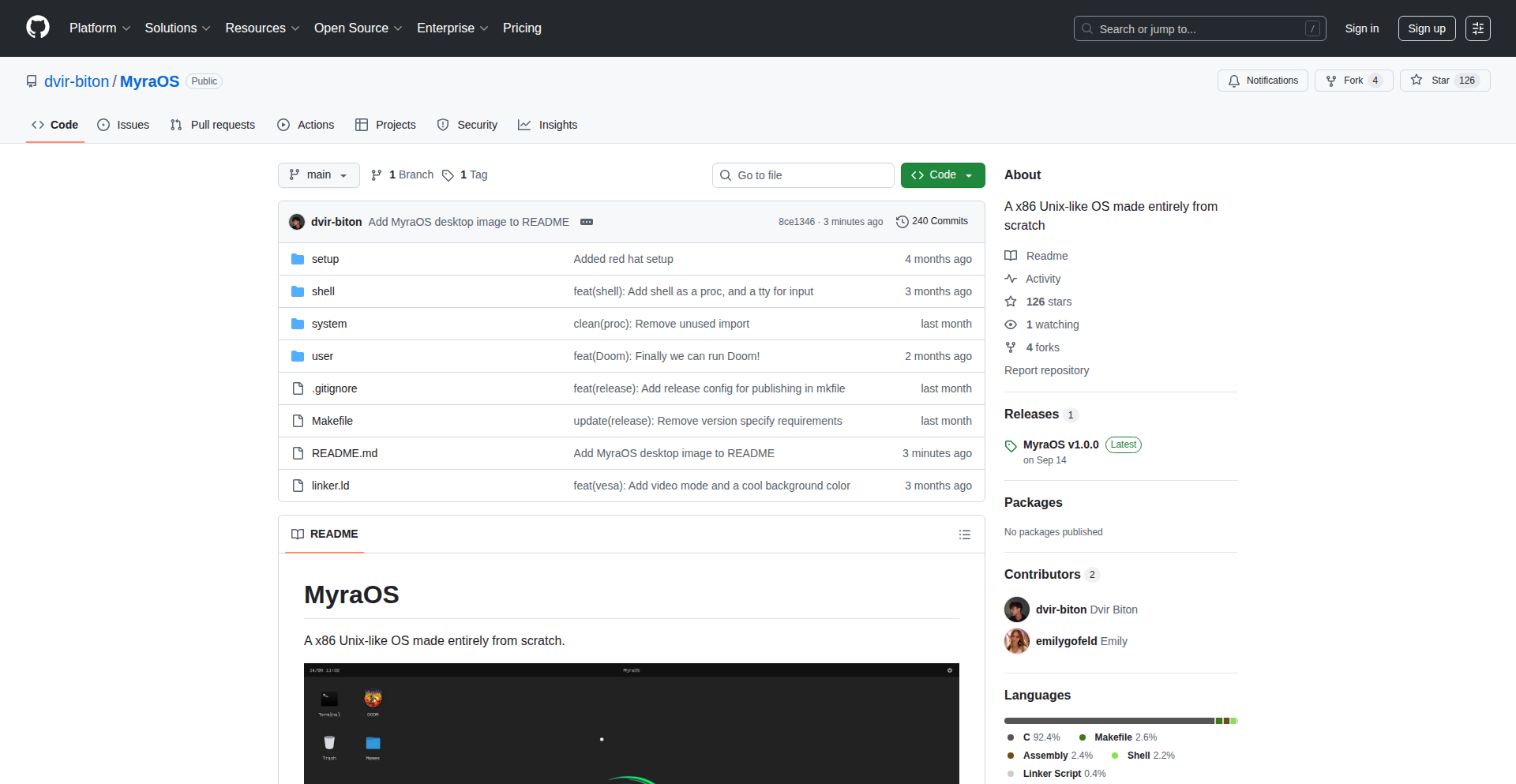Image resolution: width=1516 pixels, height=784 pixels.
Task: Open the README book icon in About
Action: (1011, 255)
